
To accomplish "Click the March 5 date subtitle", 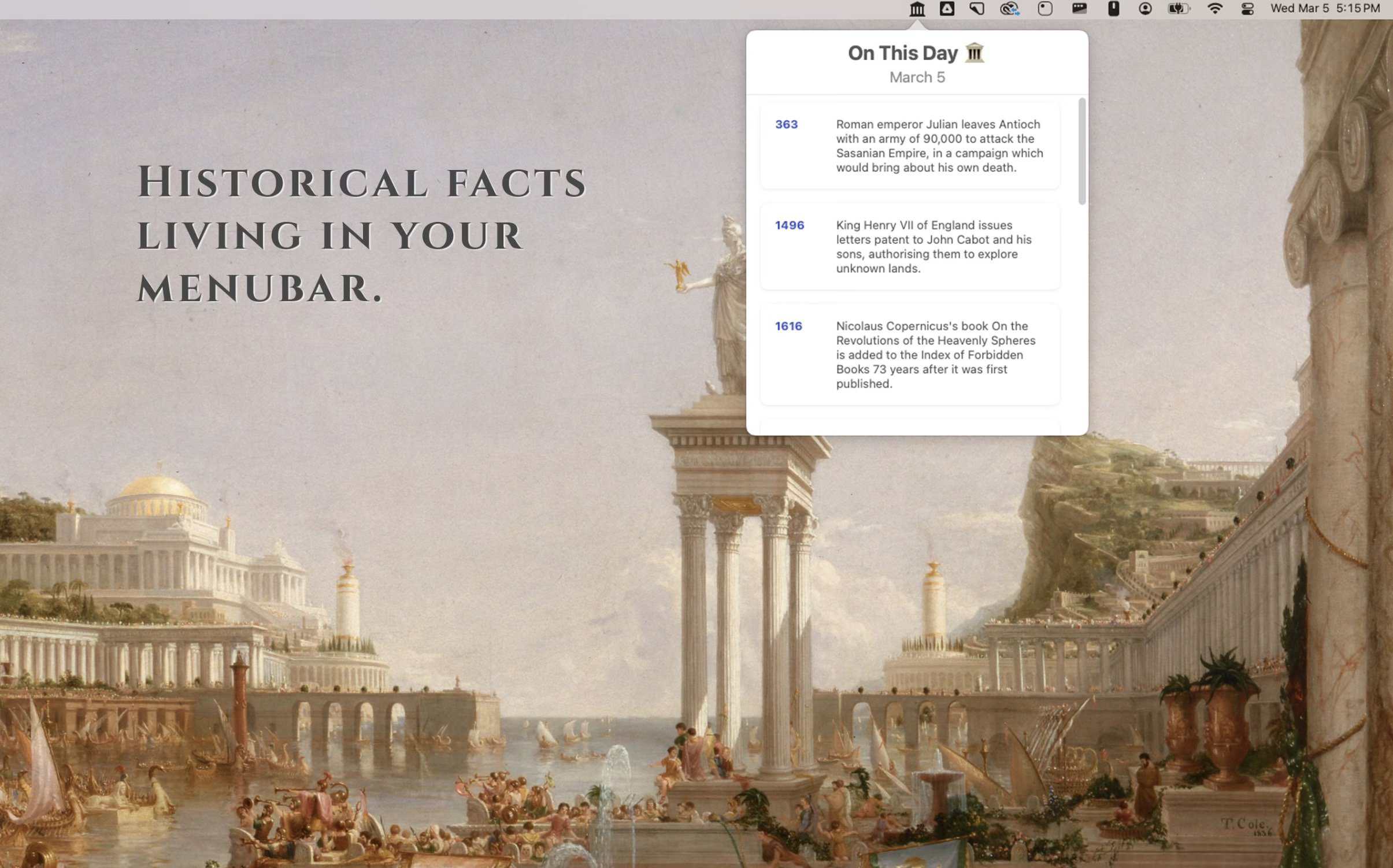I will tap(917, 77).
